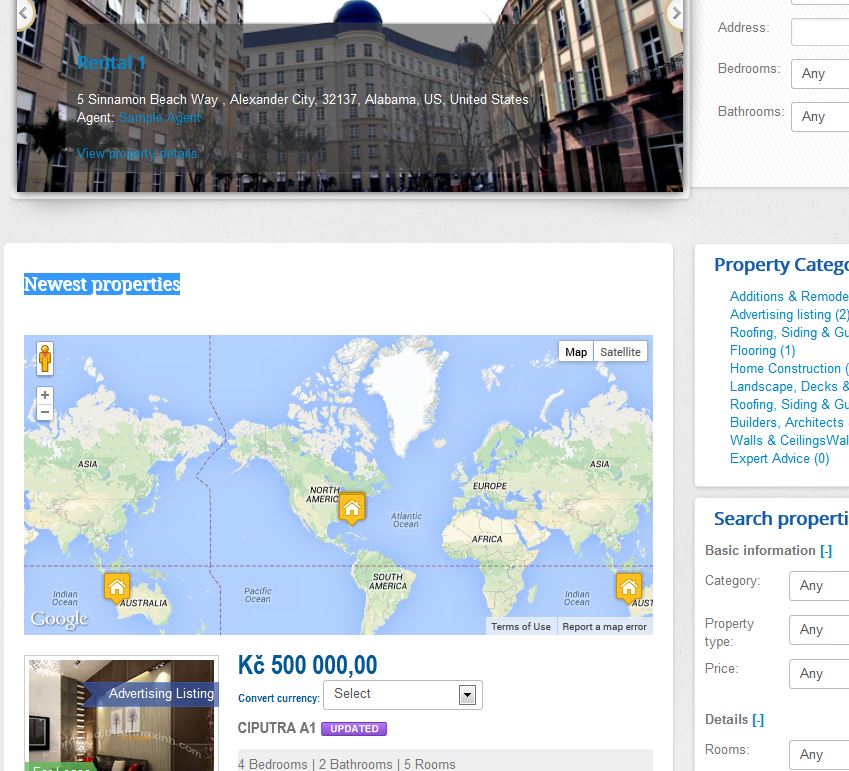The height and width of the screenshot is (771, 849).
Task: Click the house marker west of Australia
Action: point(117,588)
